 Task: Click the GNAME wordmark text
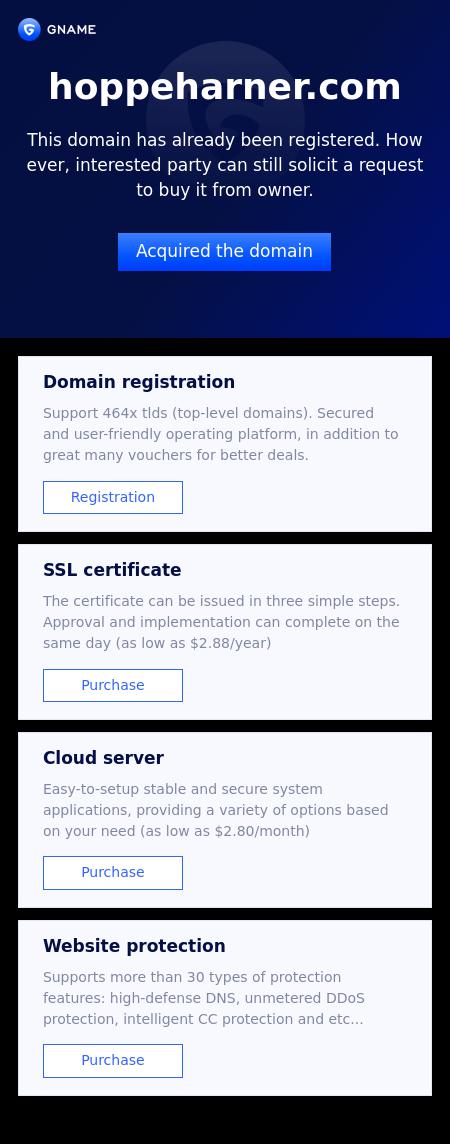click(71, 30)
